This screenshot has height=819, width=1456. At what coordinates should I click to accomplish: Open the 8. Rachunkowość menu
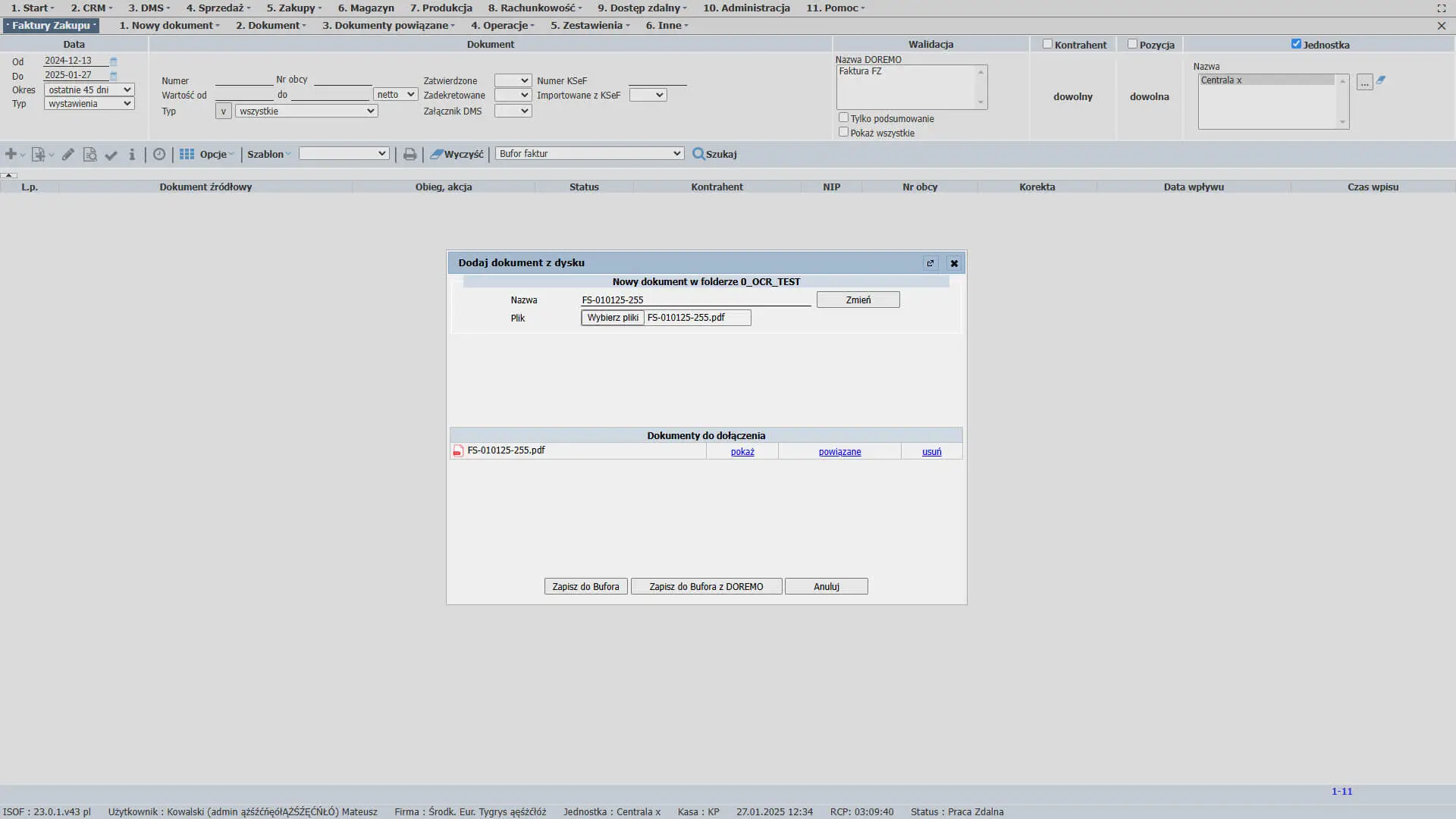[535, 8]
